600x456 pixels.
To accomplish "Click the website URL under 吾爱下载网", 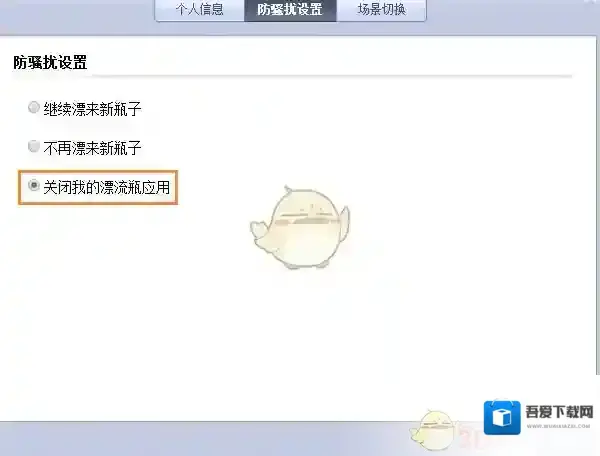I will tap(558, 426).
